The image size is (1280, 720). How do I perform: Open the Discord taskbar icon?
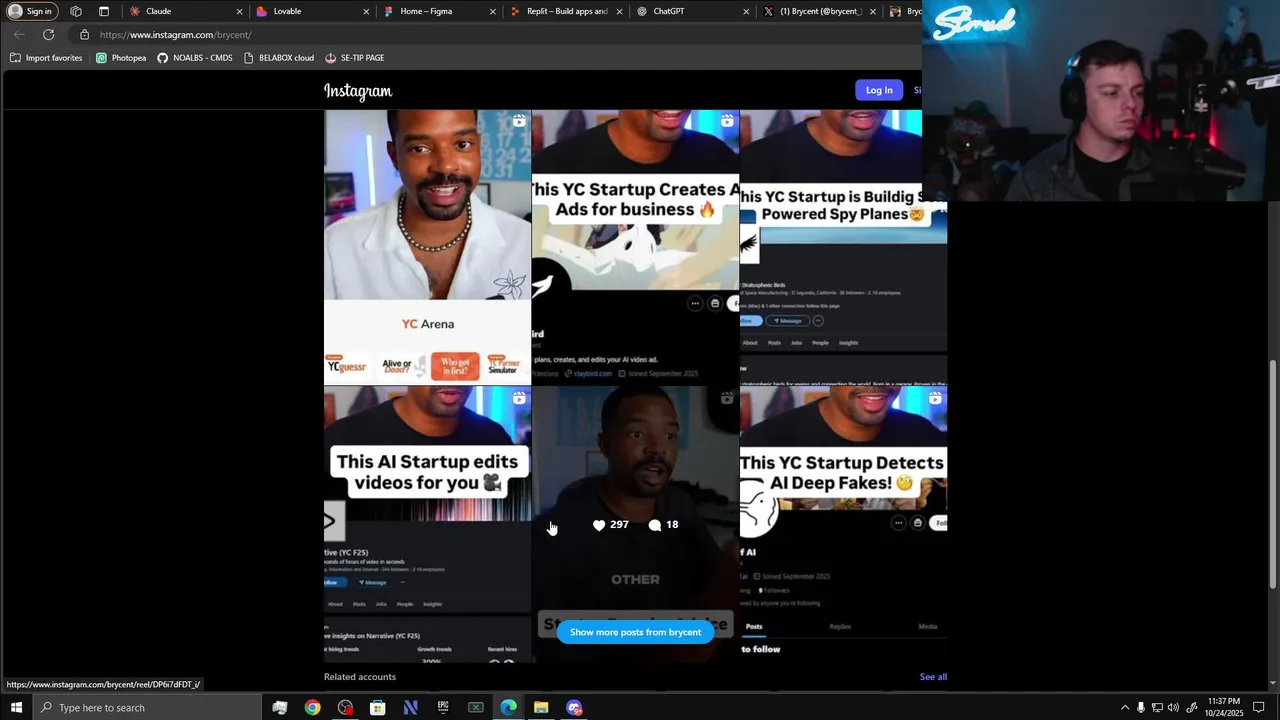coord(574,708)
